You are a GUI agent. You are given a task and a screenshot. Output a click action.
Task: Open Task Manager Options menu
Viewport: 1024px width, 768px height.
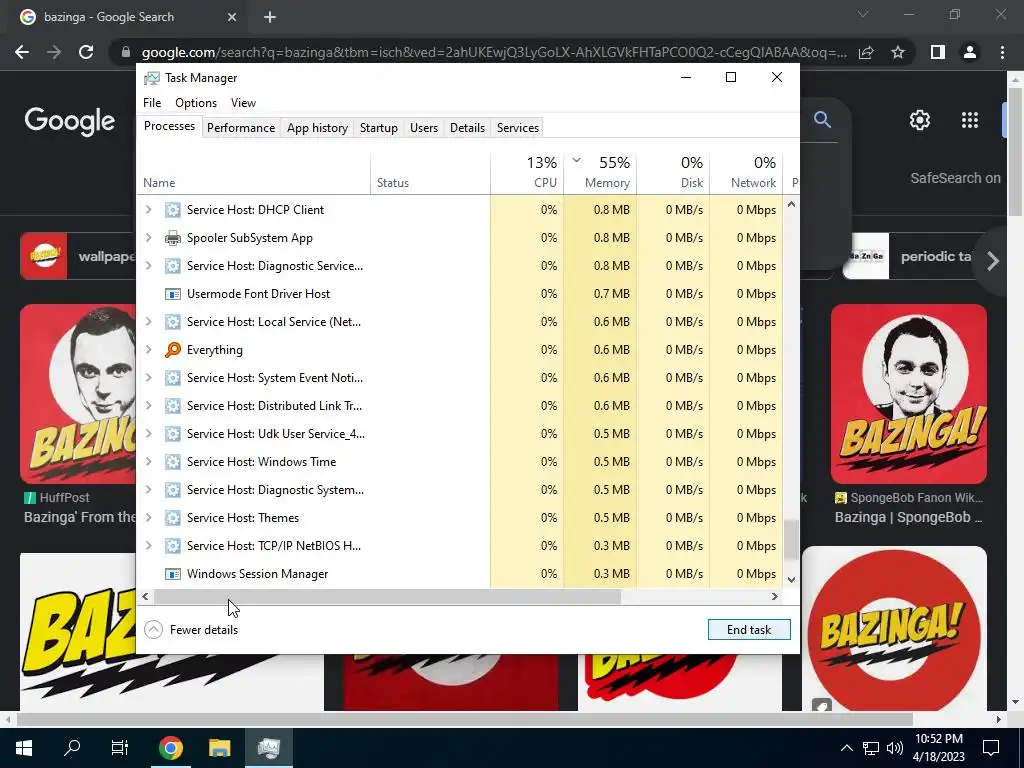pyautogui.click(x=196, y=103)
